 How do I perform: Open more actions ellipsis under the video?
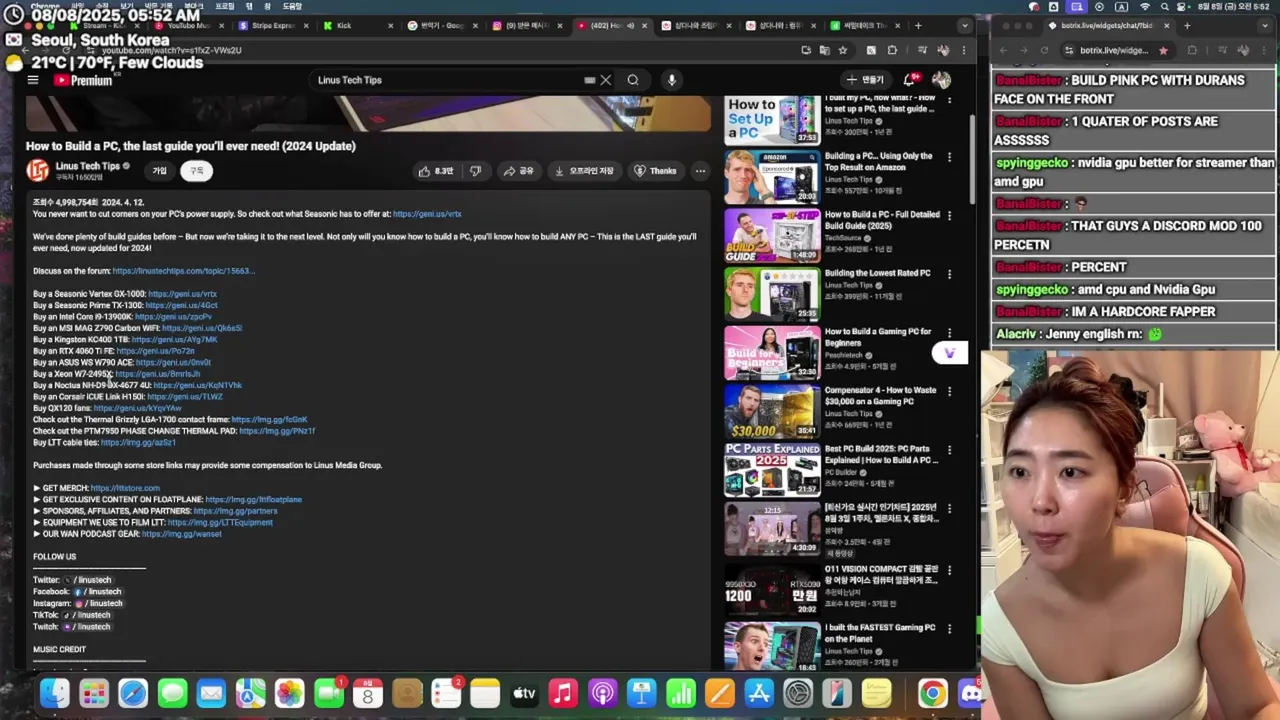click(700, 171)
